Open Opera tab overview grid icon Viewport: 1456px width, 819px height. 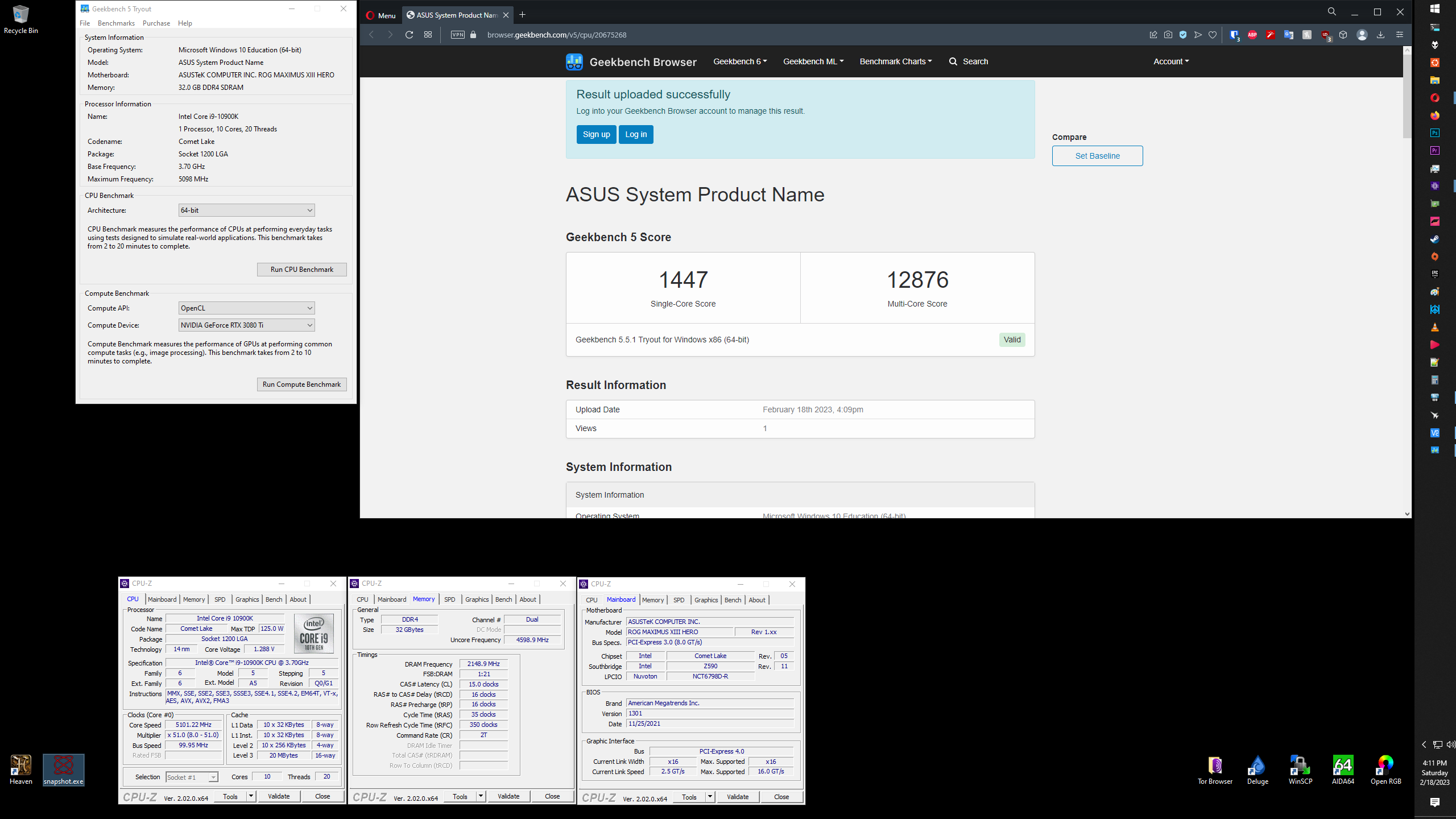[428, 35]
